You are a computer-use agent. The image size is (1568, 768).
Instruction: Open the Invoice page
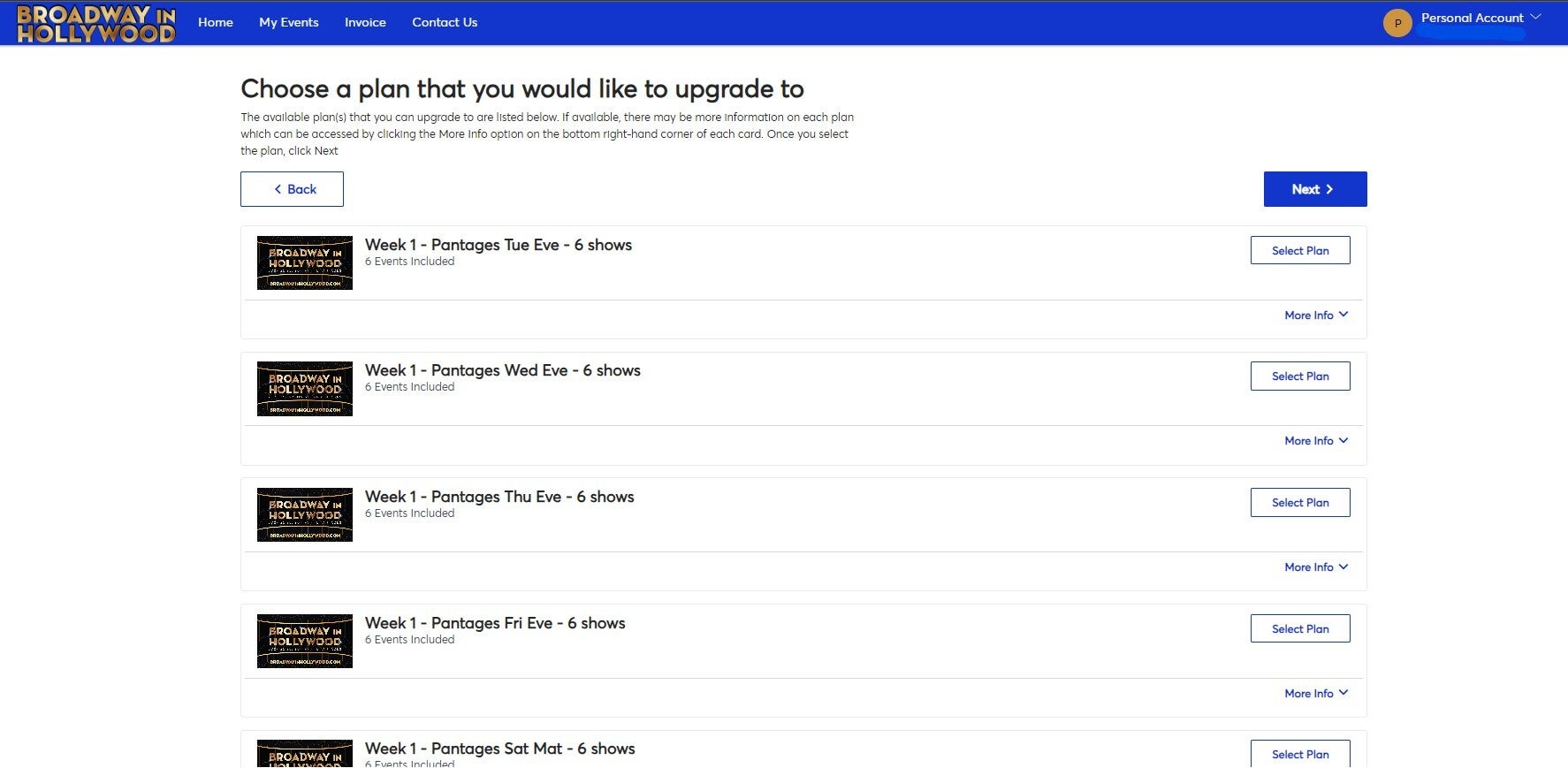[x=365, y=22]
